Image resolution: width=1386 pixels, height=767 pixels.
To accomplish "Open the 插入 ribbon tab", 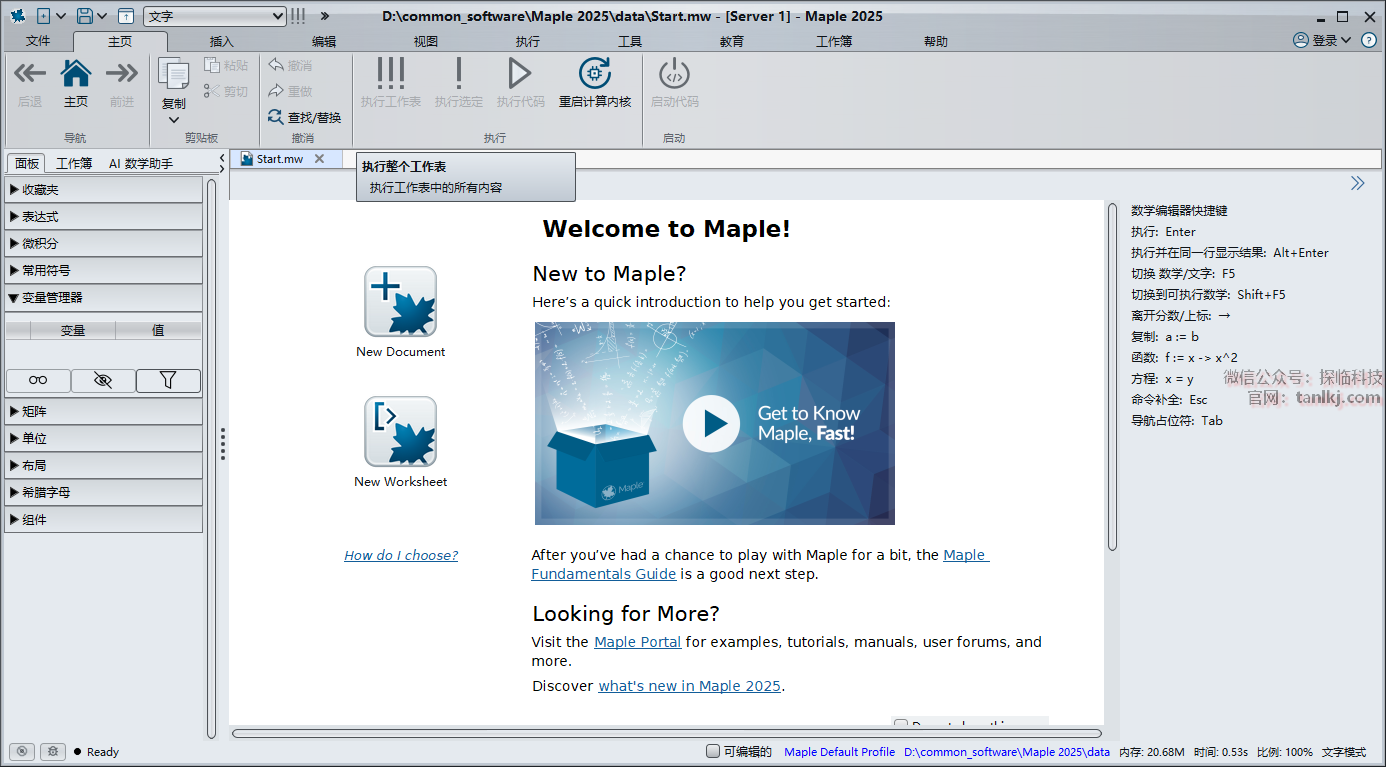I will pyautogui.click(x=222, y=41).
